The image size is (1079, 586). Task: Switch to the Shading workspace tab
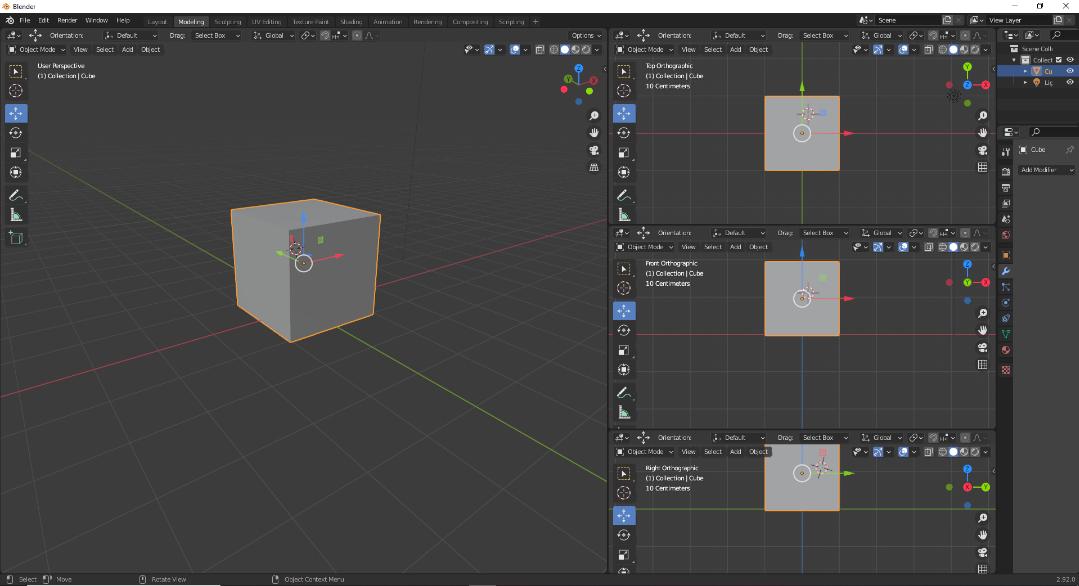351,22
